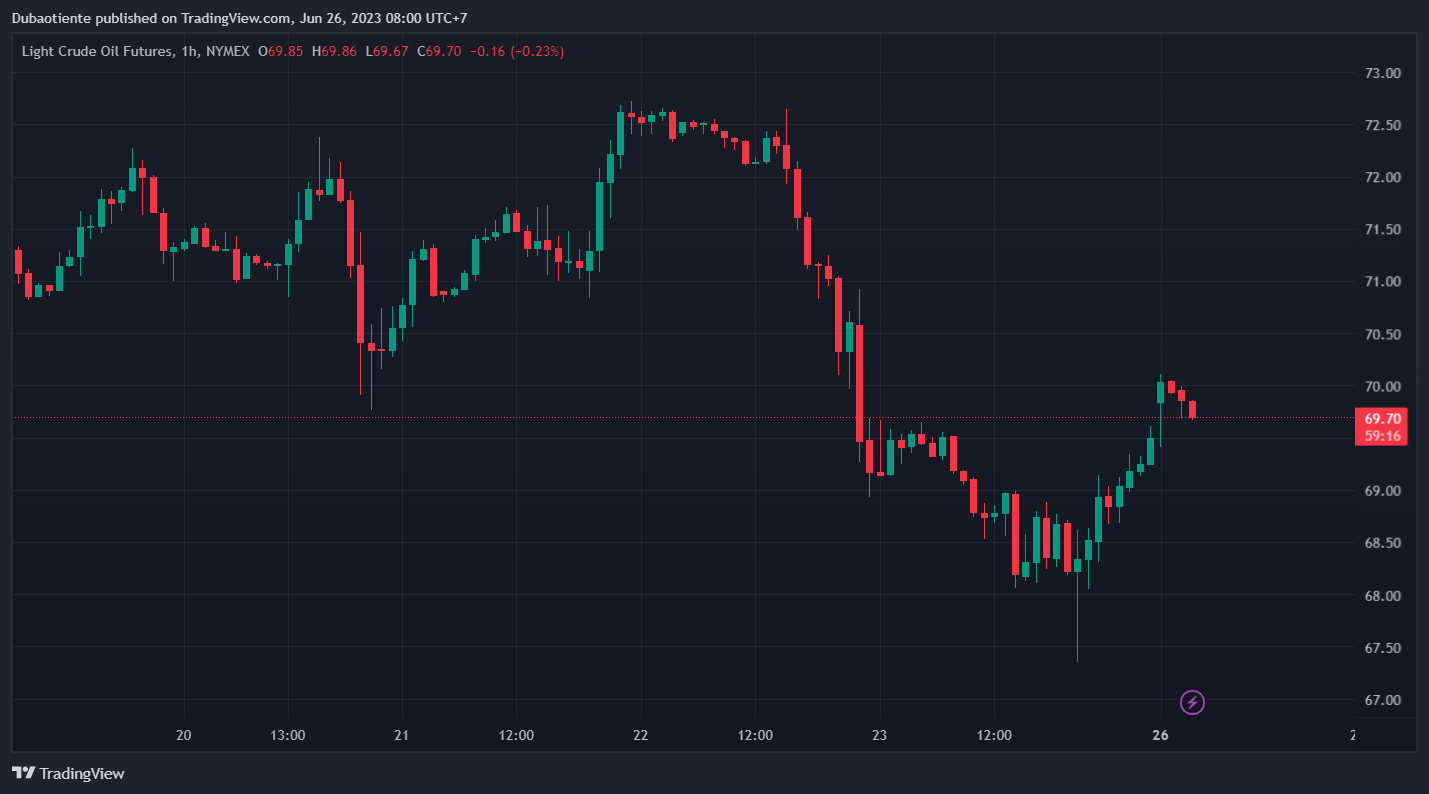Viewport: 1429px width, 794px height.
Task: Click the 59:16 candle countdown timer
Action: pos(1379,436)
